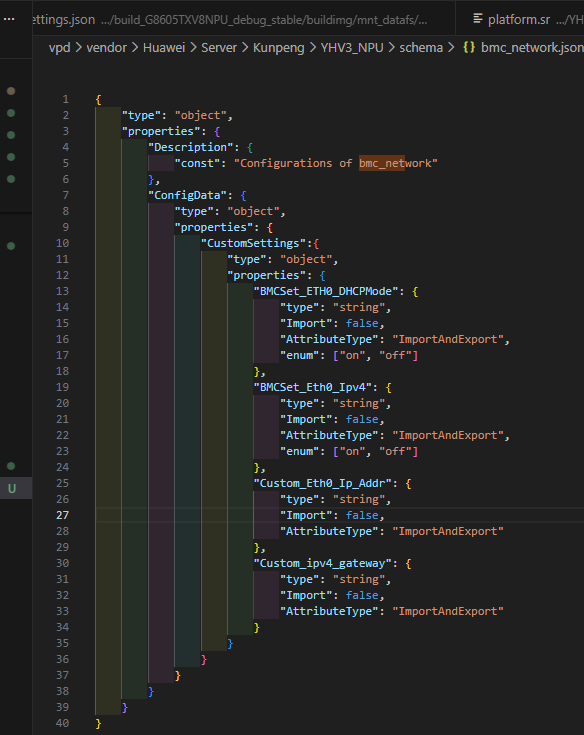584x735 pixels.
Task: Click the highlighted bmc_network text
Action: click(382, 163)
